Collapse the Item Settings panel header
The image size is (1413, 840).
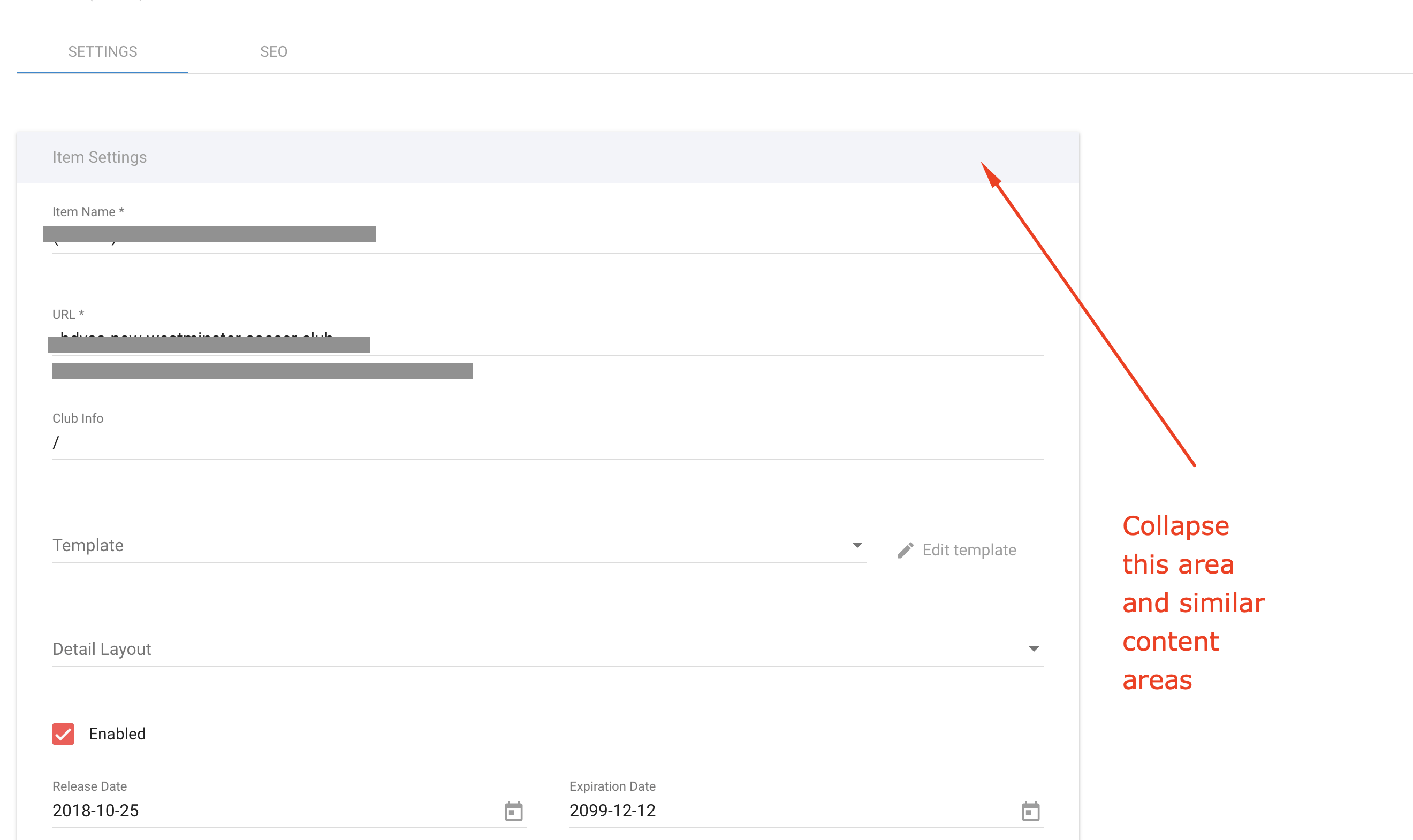tap(548, 157)
